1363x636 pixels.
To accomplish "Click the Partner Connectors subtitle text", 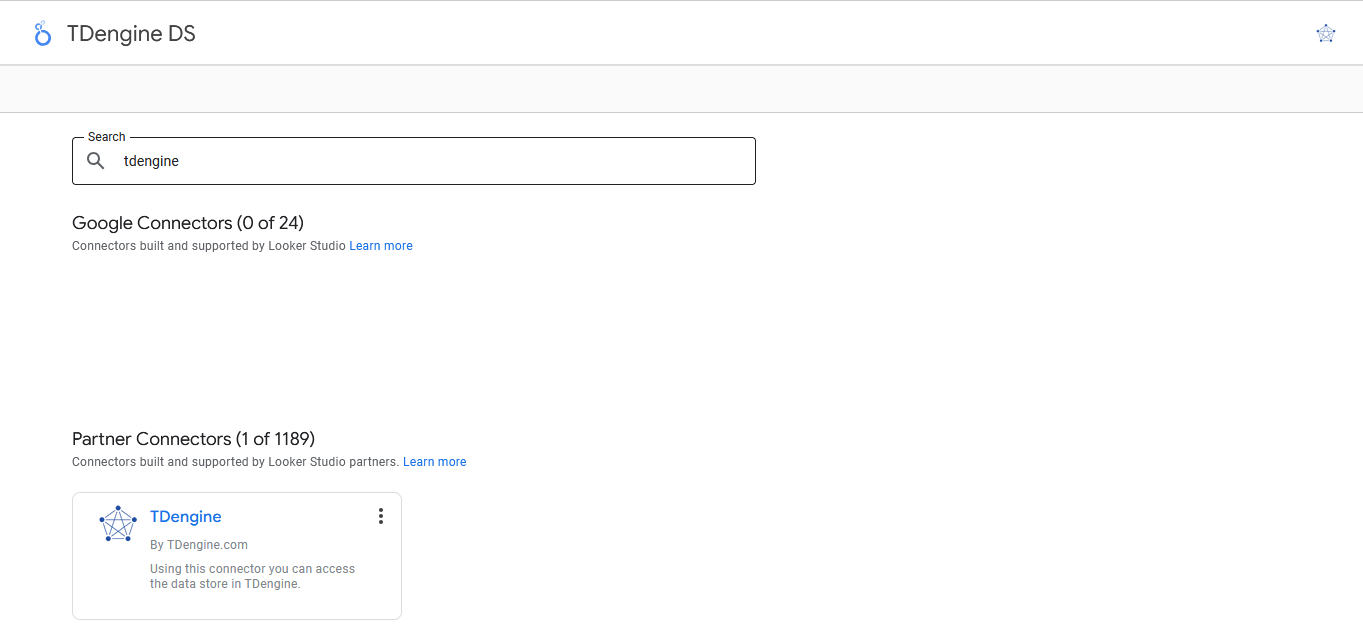I will click(x=235, y=462).
